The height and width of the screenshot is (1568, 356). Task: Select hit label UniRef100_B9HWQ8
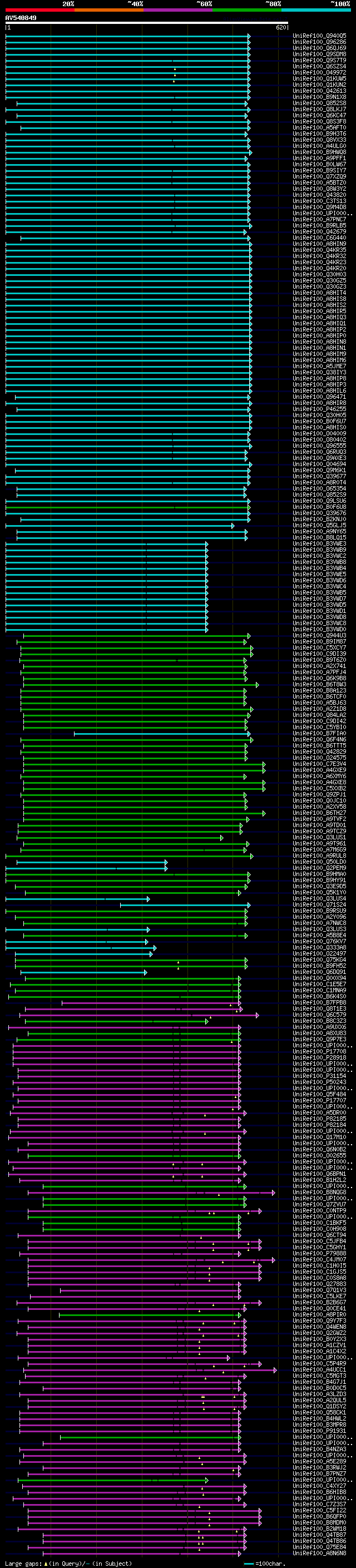(319, 152)
